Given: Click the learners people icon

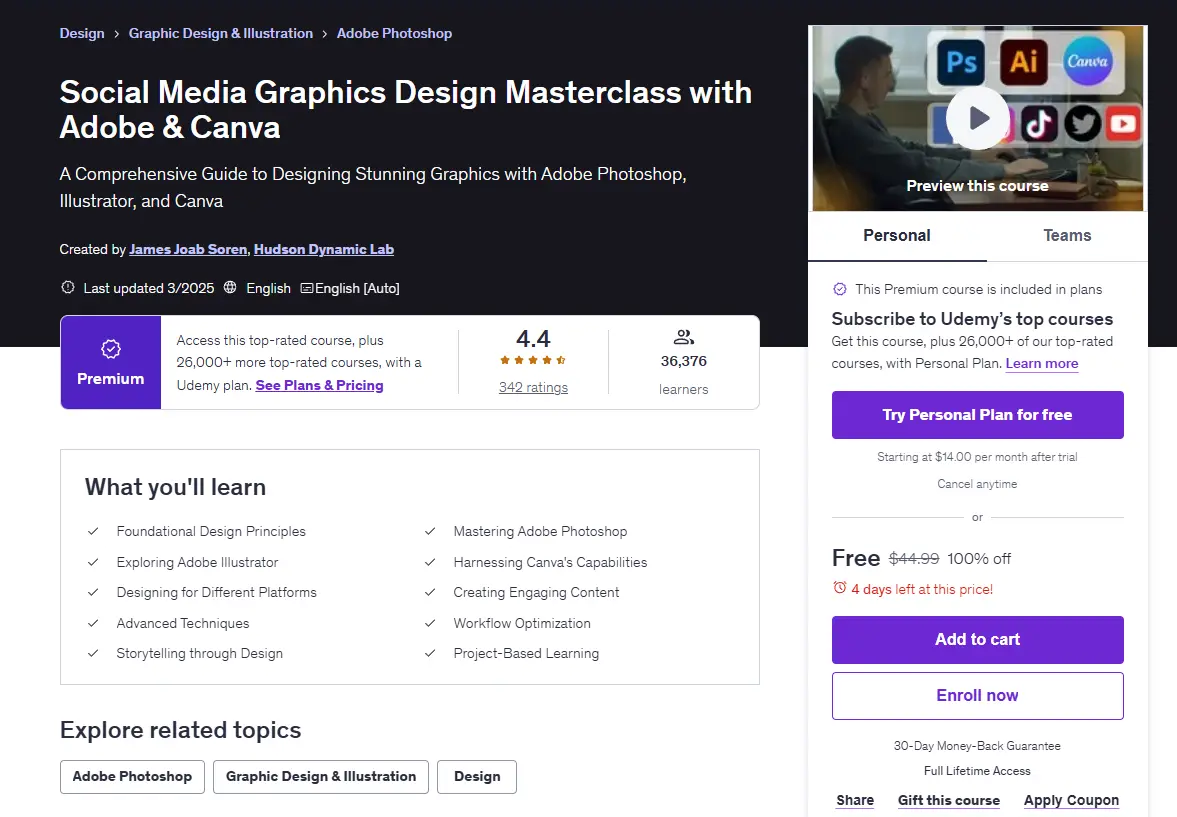Looking at the screenshot, I should point(683,336).
